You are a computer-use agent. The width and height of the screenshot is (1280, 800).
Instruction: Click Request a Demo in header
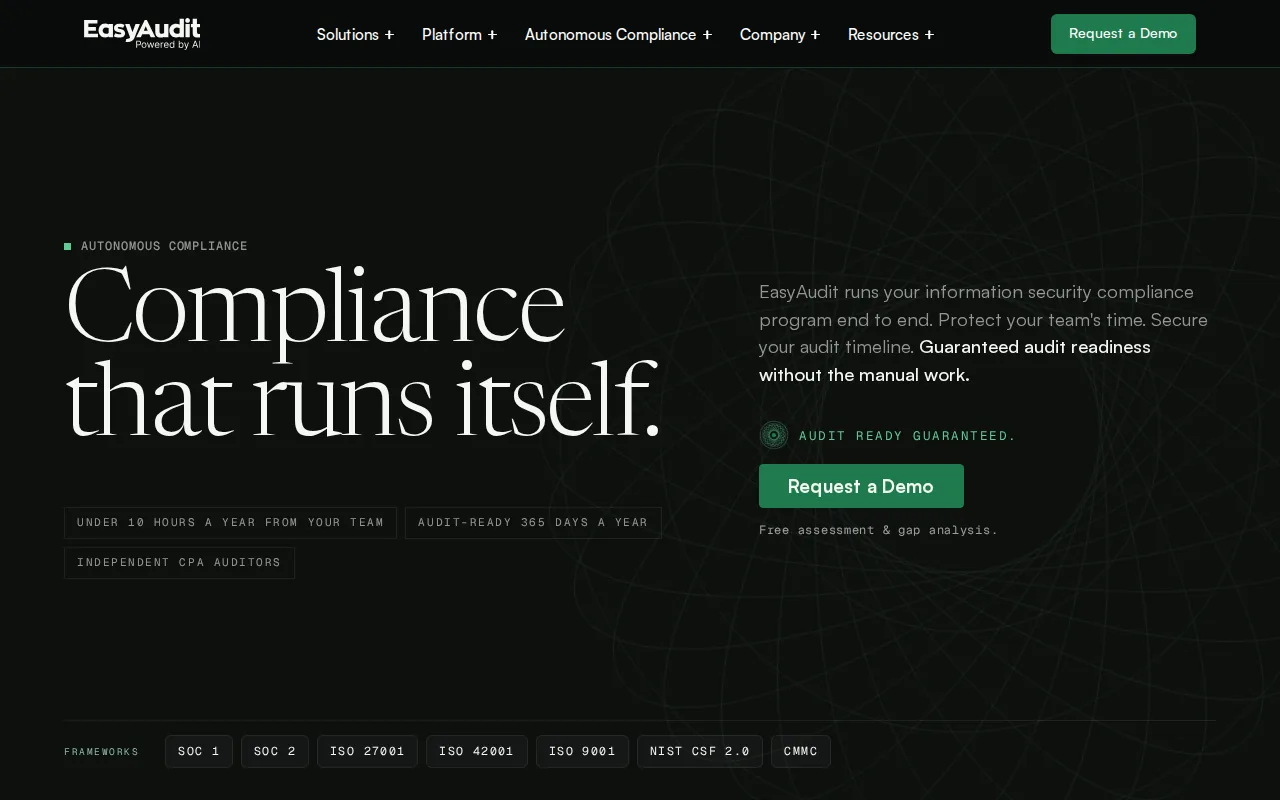(1123, 34)
